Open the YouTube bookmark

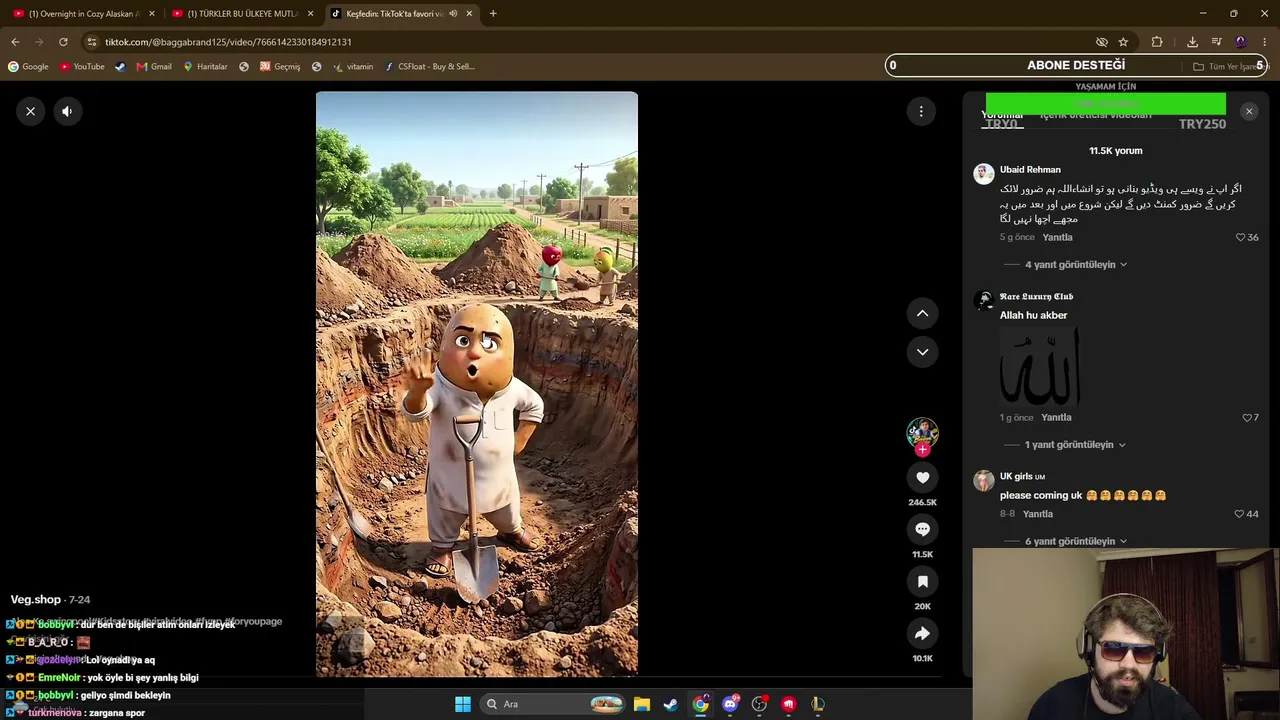click(x=82, y=67)
